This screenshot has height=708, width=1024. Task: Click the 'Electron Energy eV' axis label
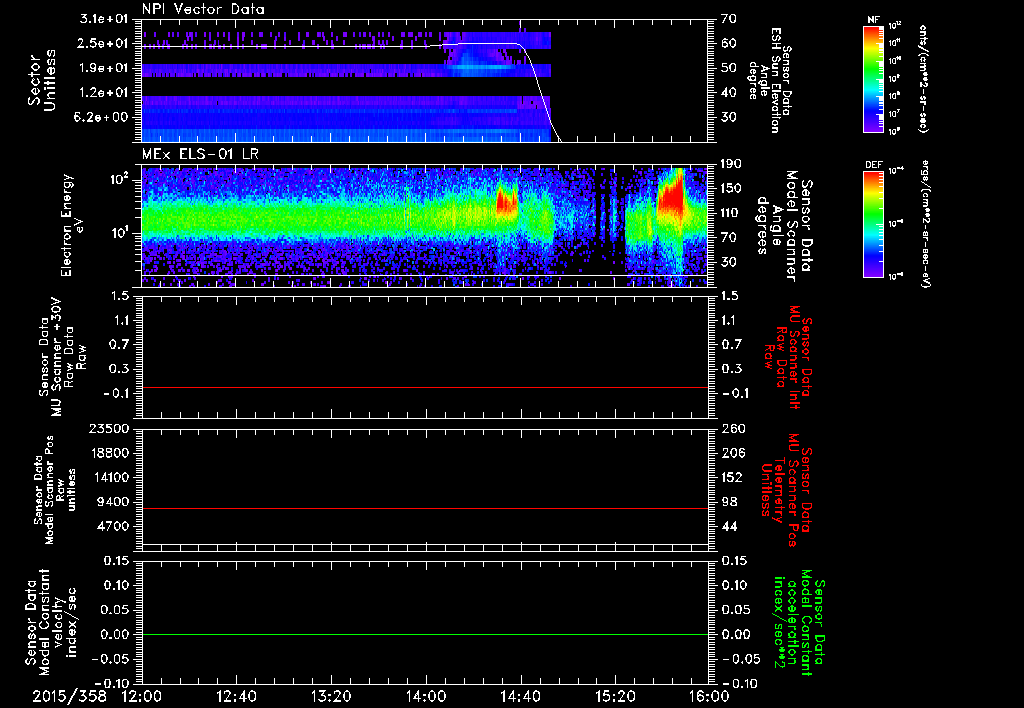tap(71, 225)
